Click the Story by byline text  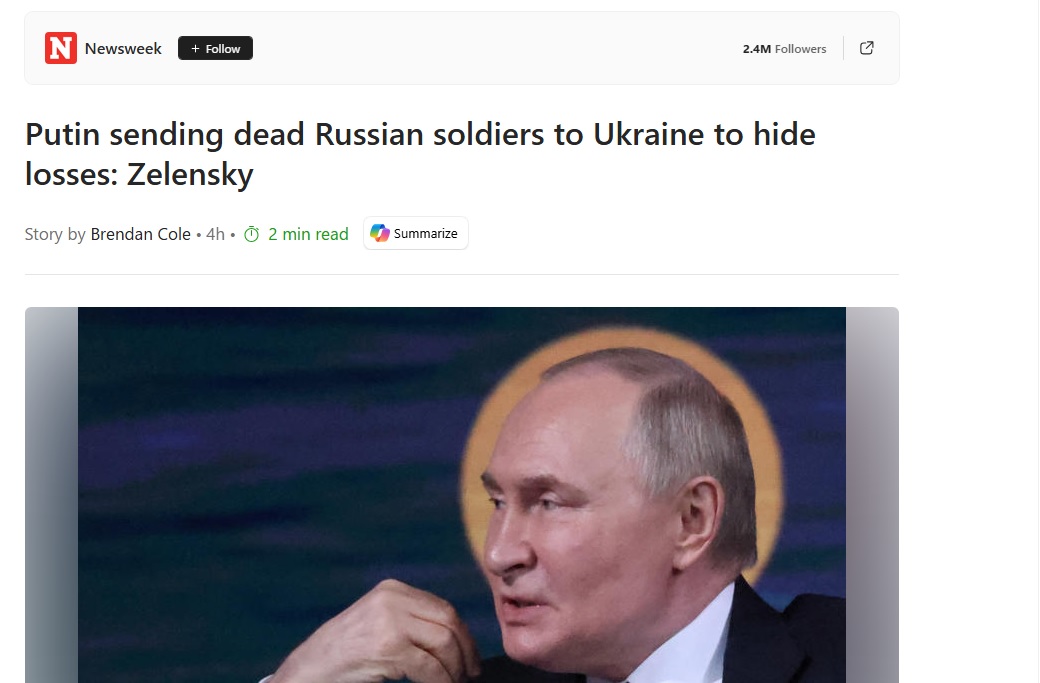pyautogui.click(x=55, y=234)
